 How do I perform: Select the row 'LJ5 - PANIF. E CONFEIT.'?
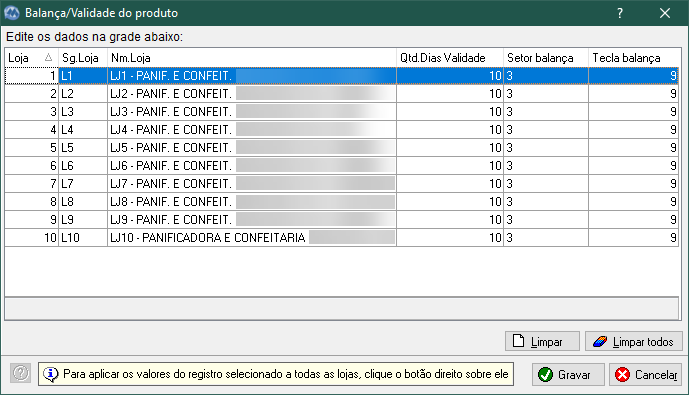click(341, 148)
